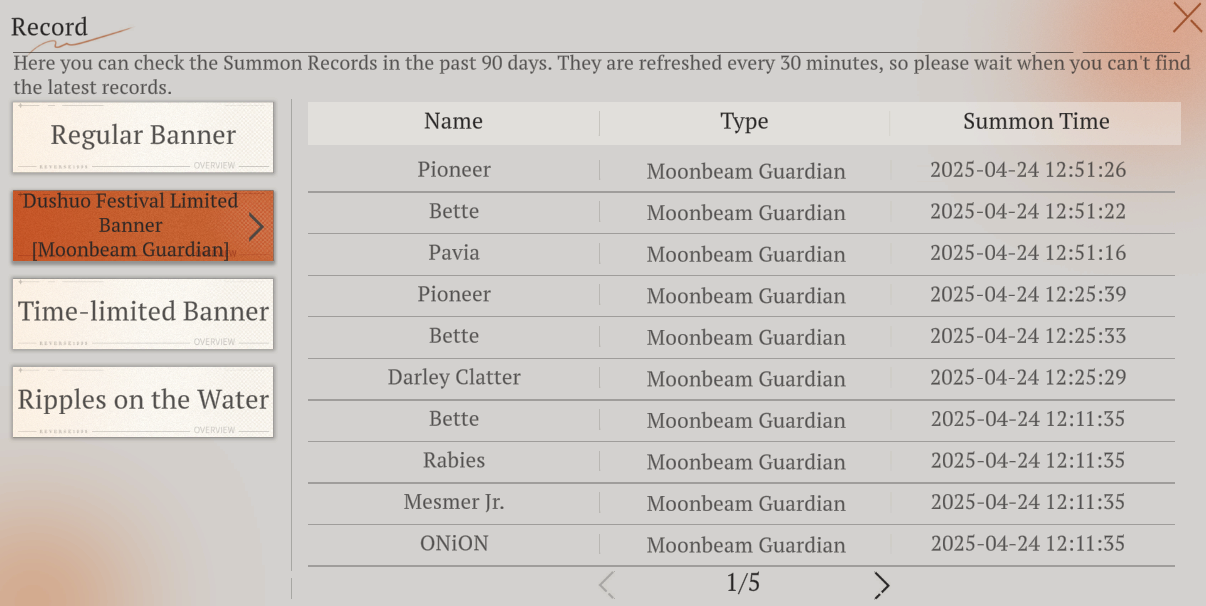
Task: Click the Record title heading
Action: (49, 27)
